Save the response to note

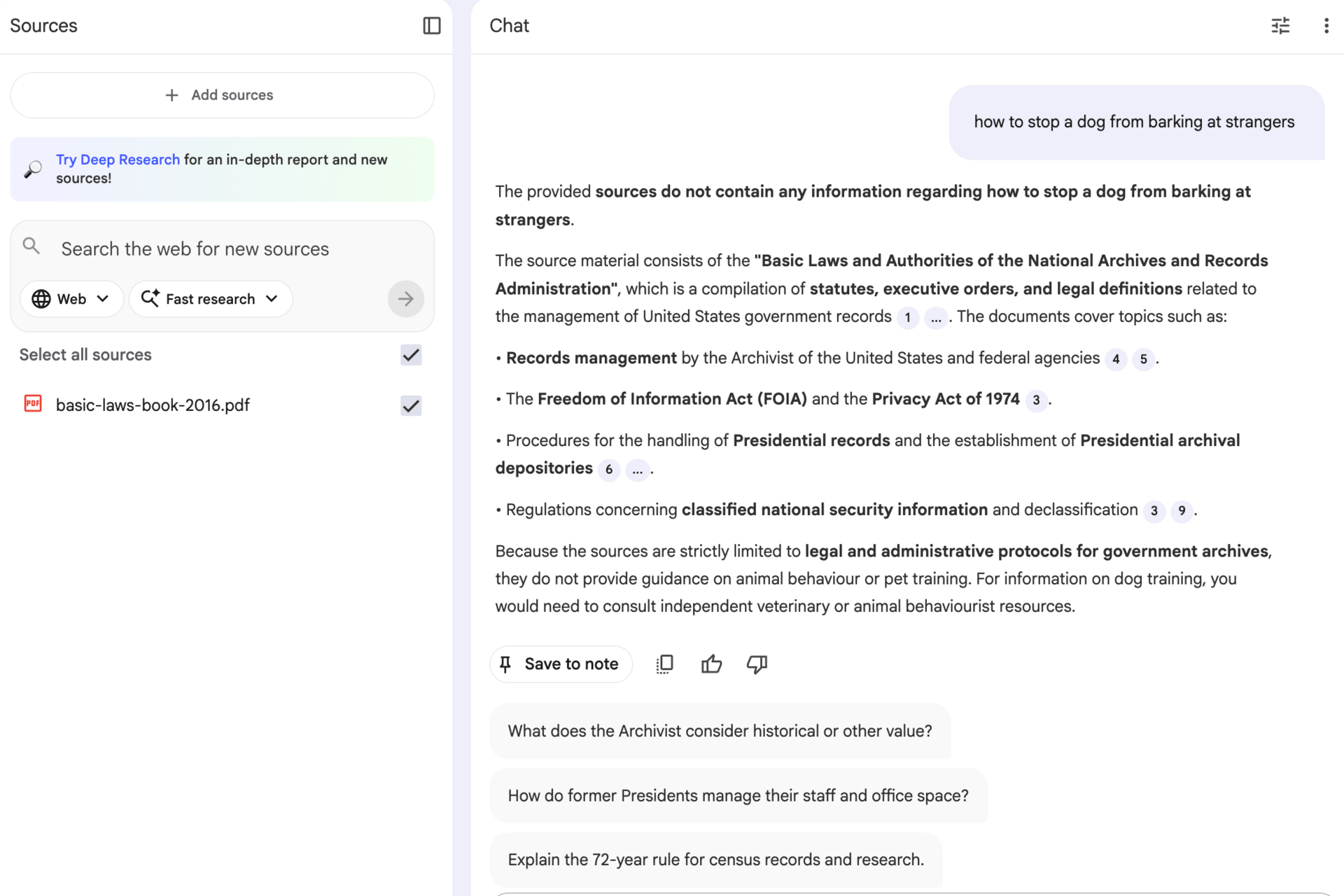[x=561, y=664]
